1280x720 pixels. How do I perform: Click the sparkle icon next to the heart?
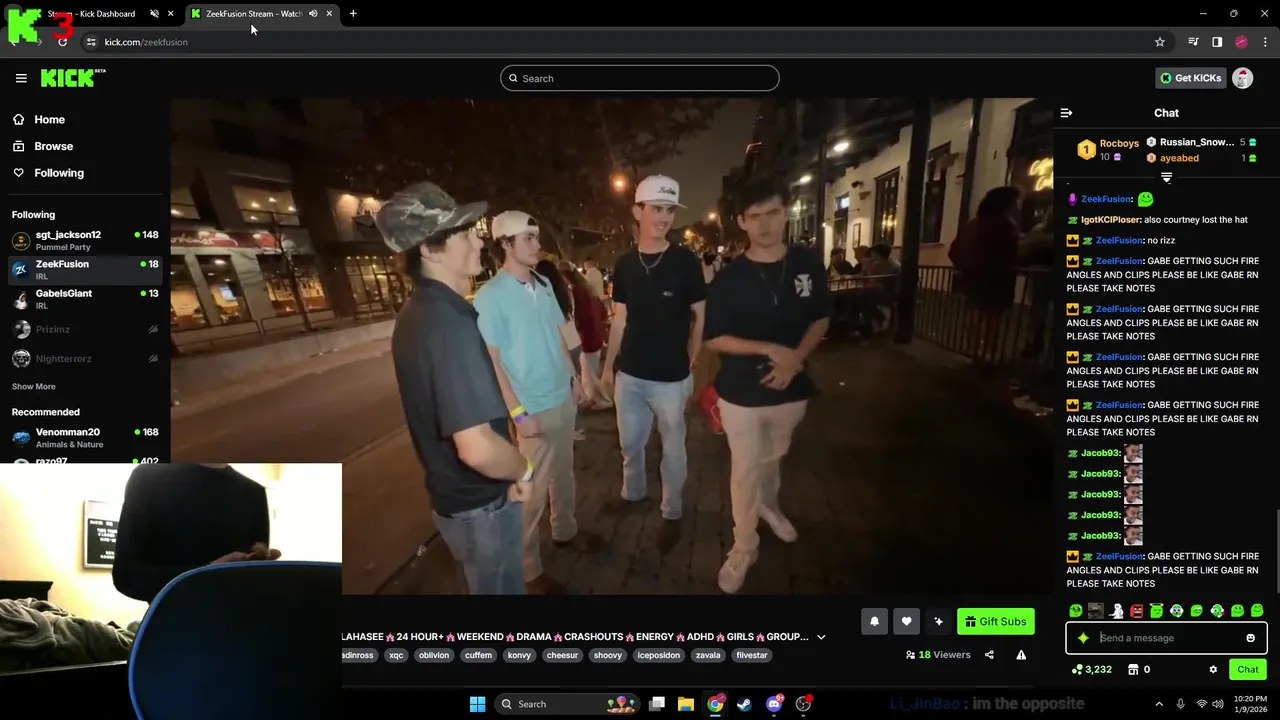[938, 621]
